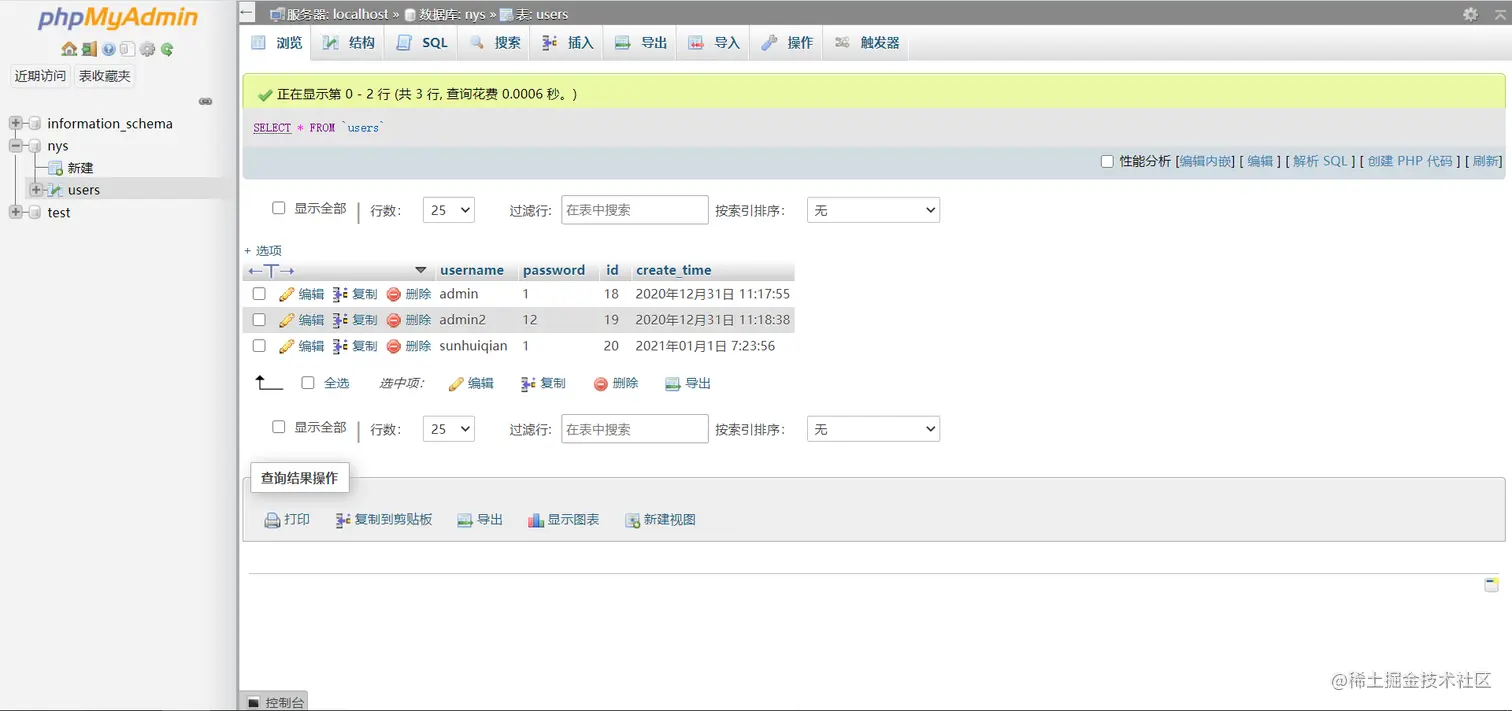Go to phpMyAdmin home via house icon
This screenshot has width=1512, height=711.
click(x=69, y=49)
